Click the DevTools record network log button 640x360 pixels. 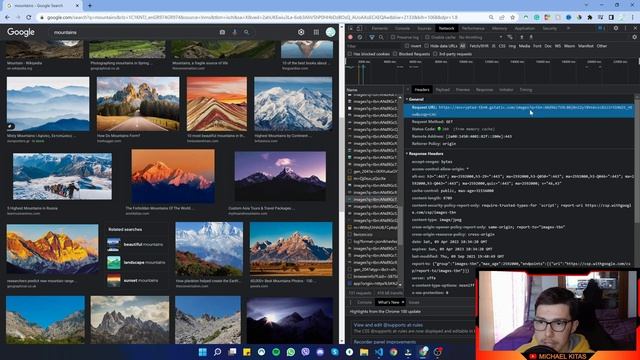(x=350, y=37)
